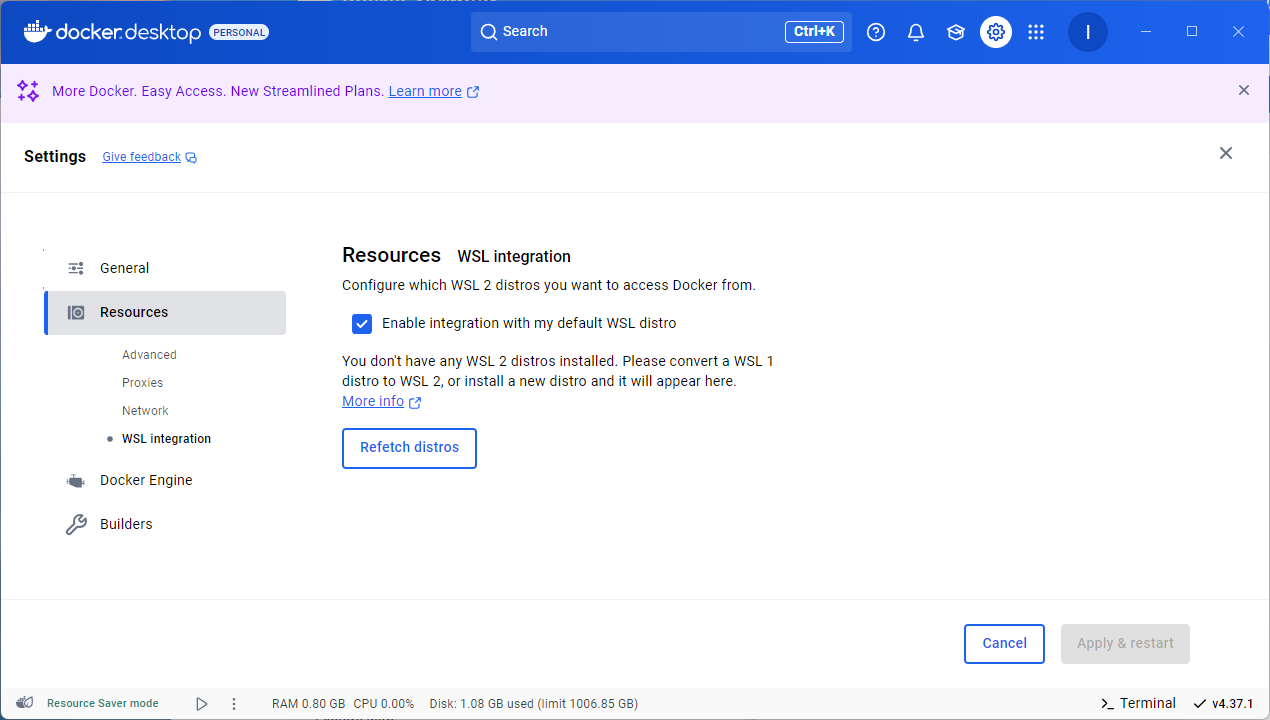The image size is (1270, 720).
Task: Open the Learning center graduation cap icon
Action: coord(956,32)
